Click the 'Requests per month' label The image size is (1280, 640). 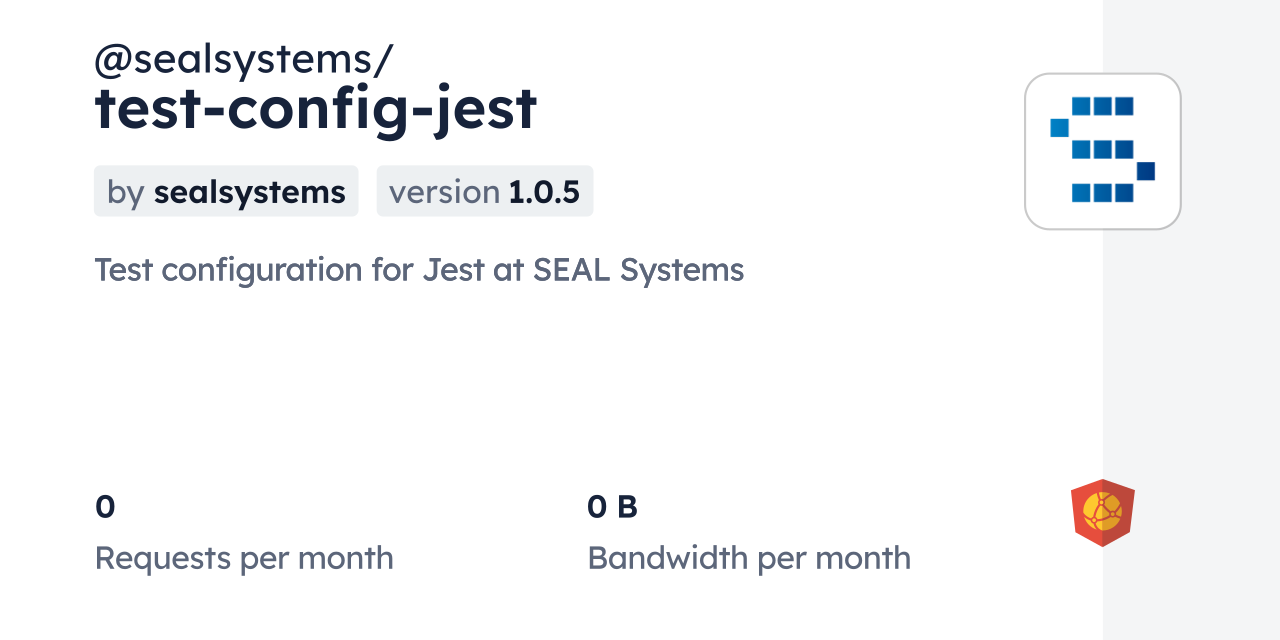[244, 557]
